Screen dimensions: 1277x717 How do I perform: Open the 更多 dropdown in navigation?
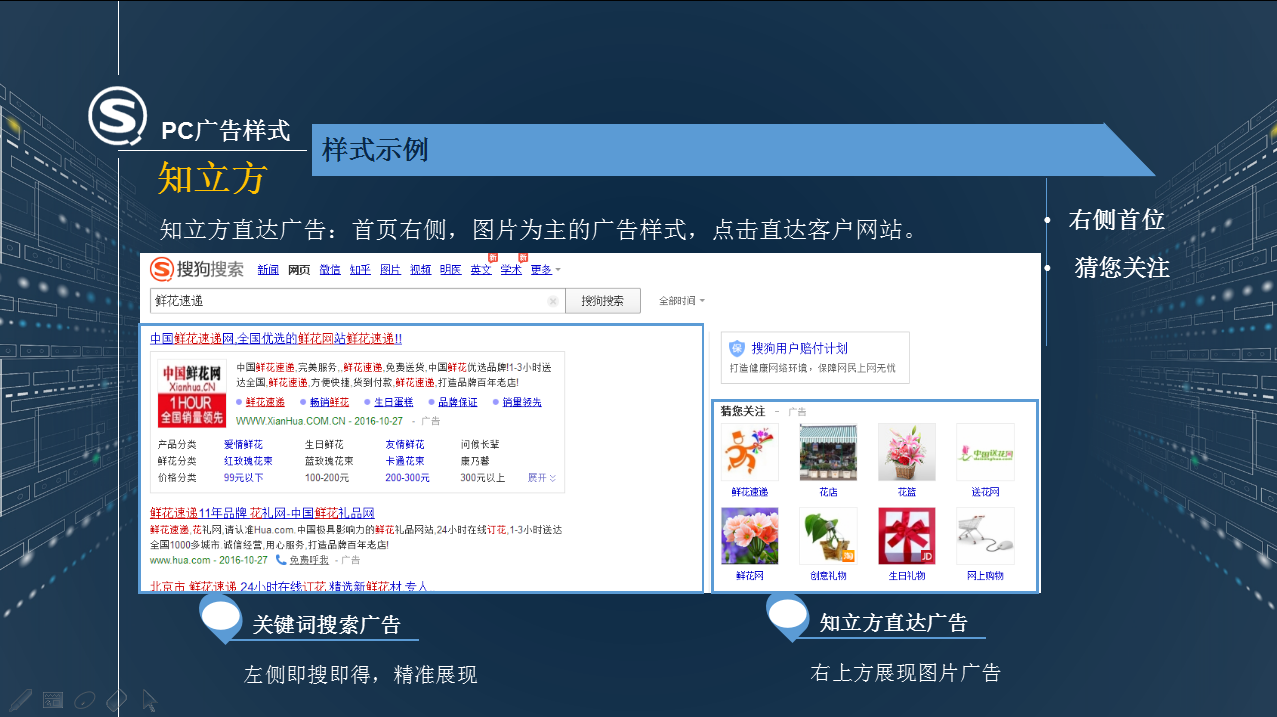(545, 270)
